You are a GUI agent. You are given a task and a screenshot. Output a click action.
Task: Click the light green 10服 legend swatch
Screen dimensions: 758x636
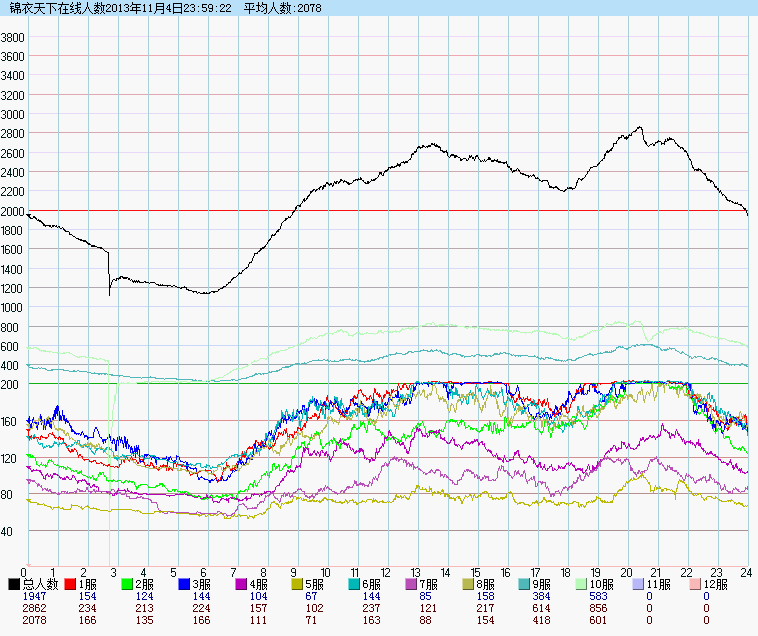584,584
